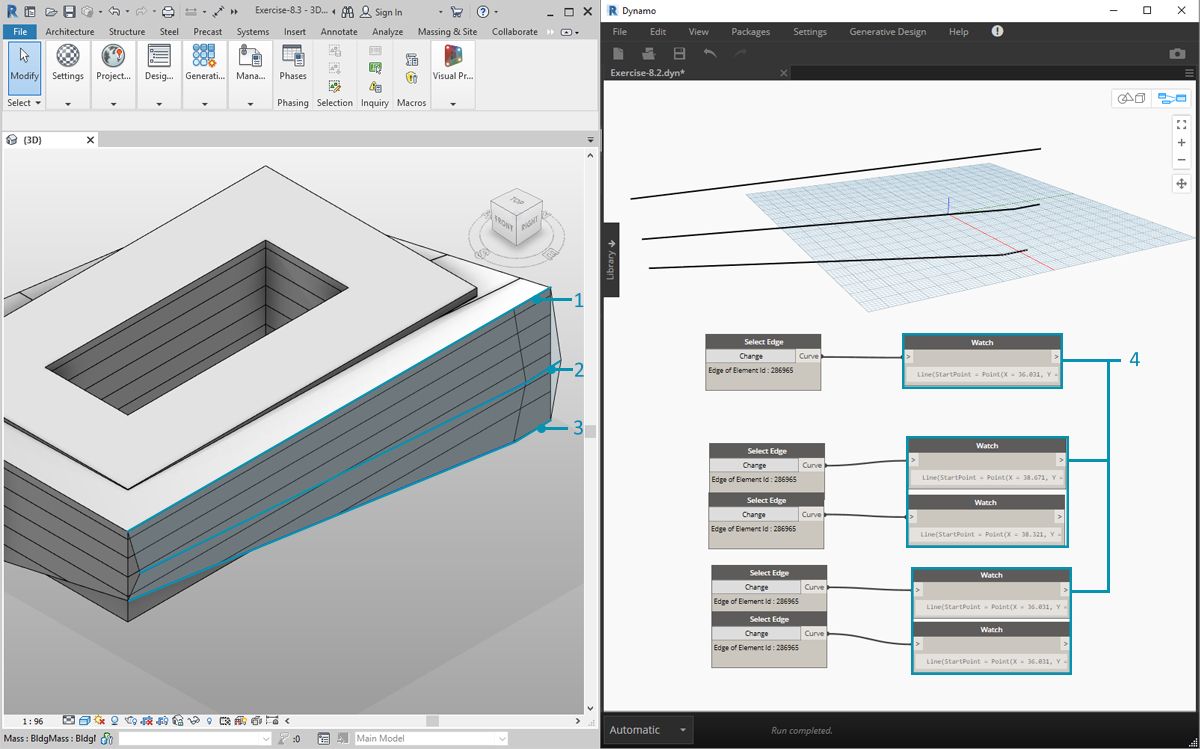Open the Main Model design options dropdown
Viewport: 1200px width, 749px height.
pos(430,738)
